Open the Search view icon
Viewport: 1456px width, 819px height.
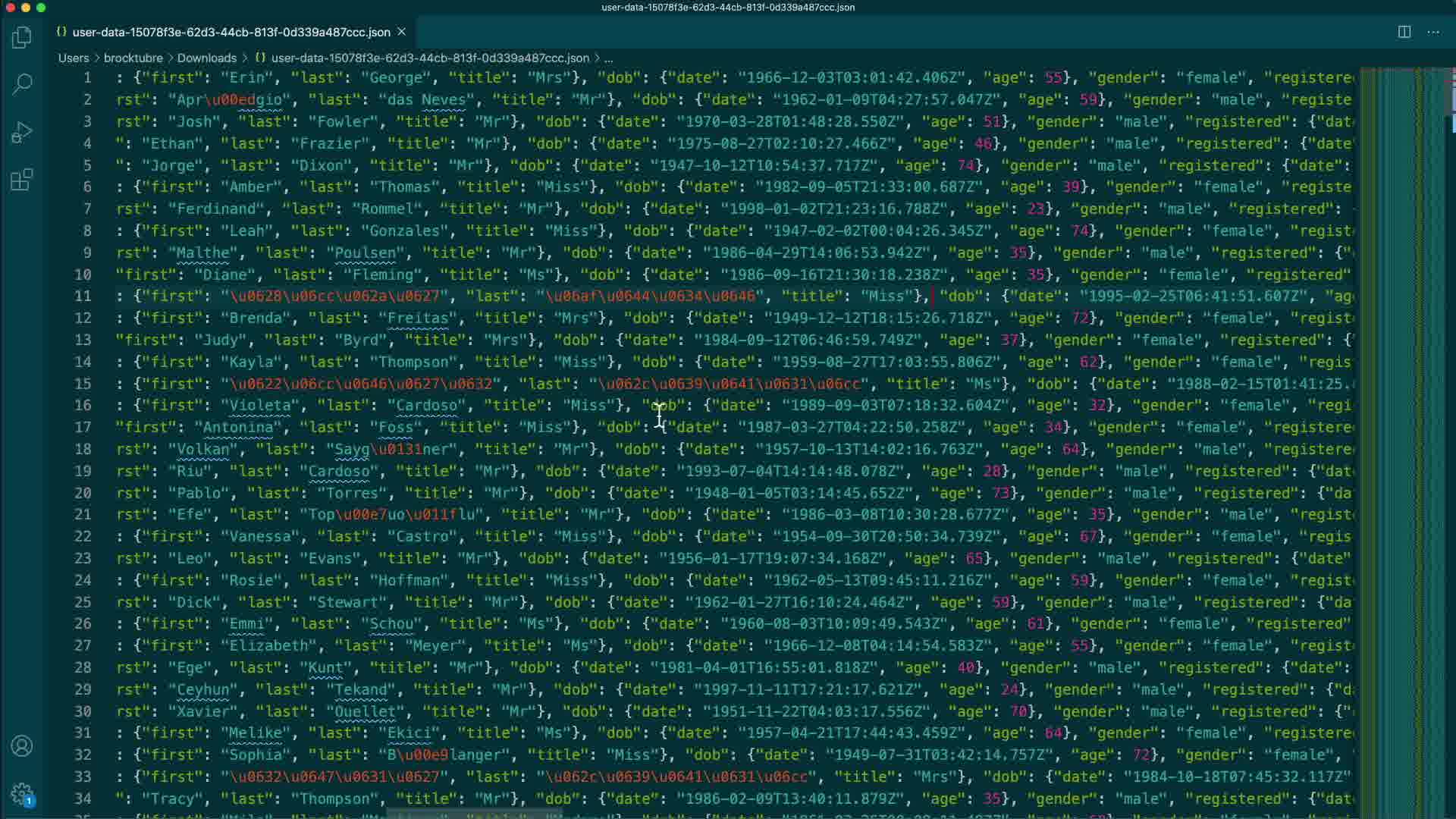[x=22, y=83]
